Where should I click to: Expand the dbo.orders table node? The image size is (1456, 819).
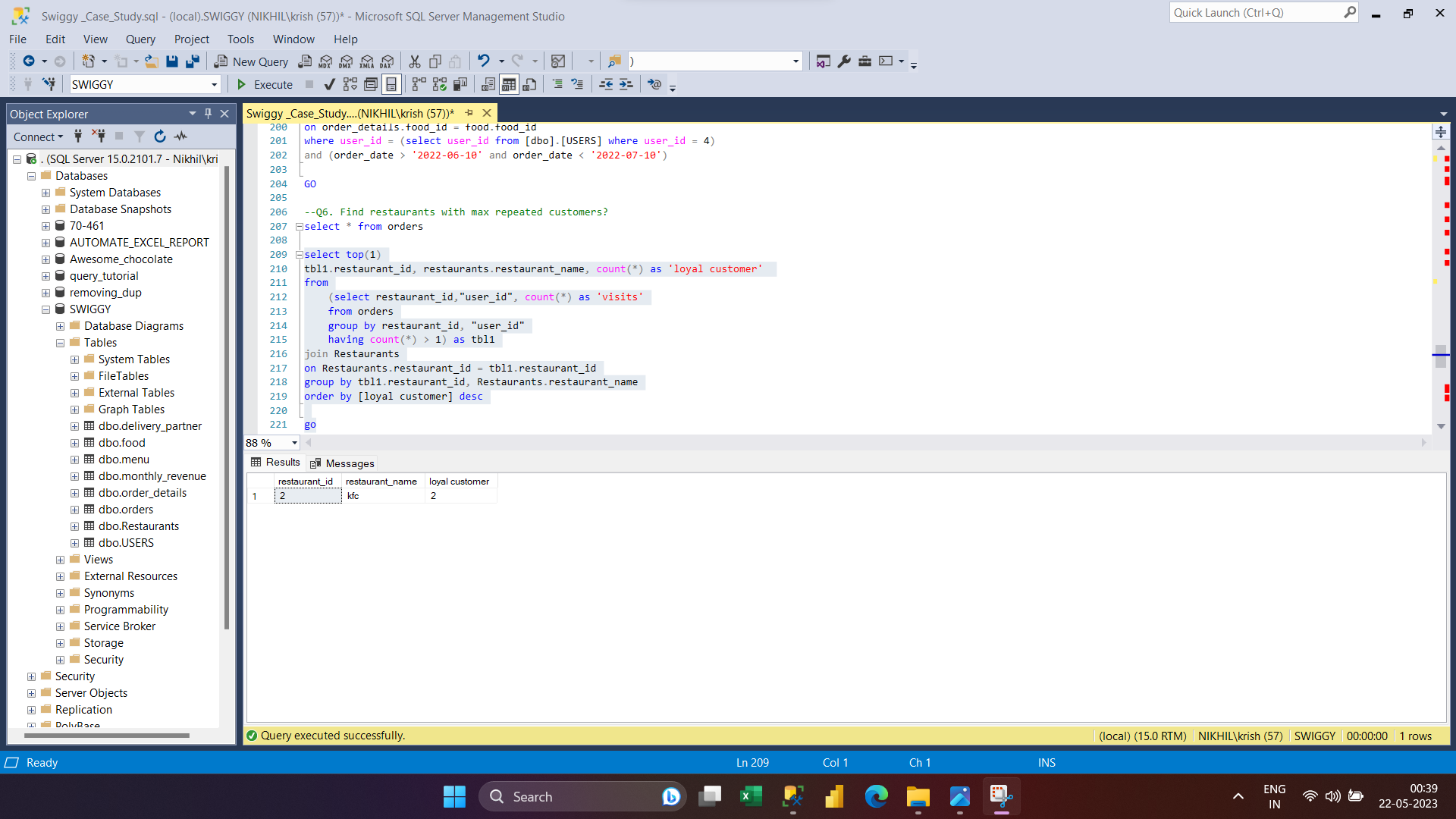point(75,510)
